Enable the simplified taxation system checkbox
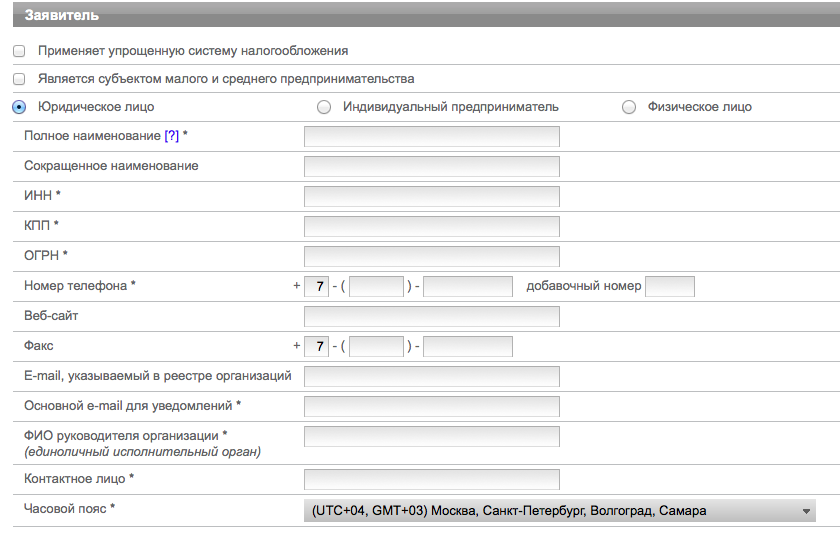The width and height of the screenshot is (840, 545). click(19, 51)
